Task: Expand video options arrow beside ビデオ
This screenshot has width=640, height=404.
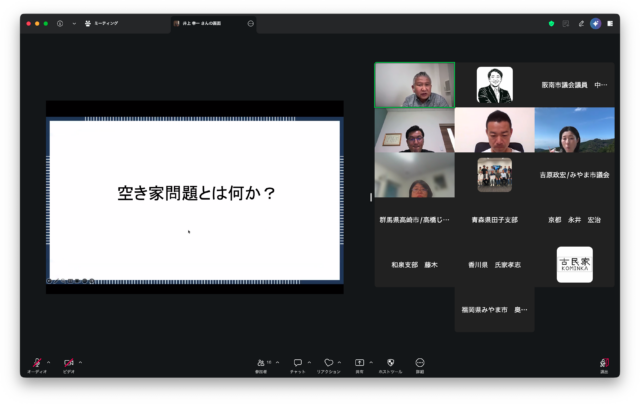Action: pyautogui.click(x=80, y=362)
